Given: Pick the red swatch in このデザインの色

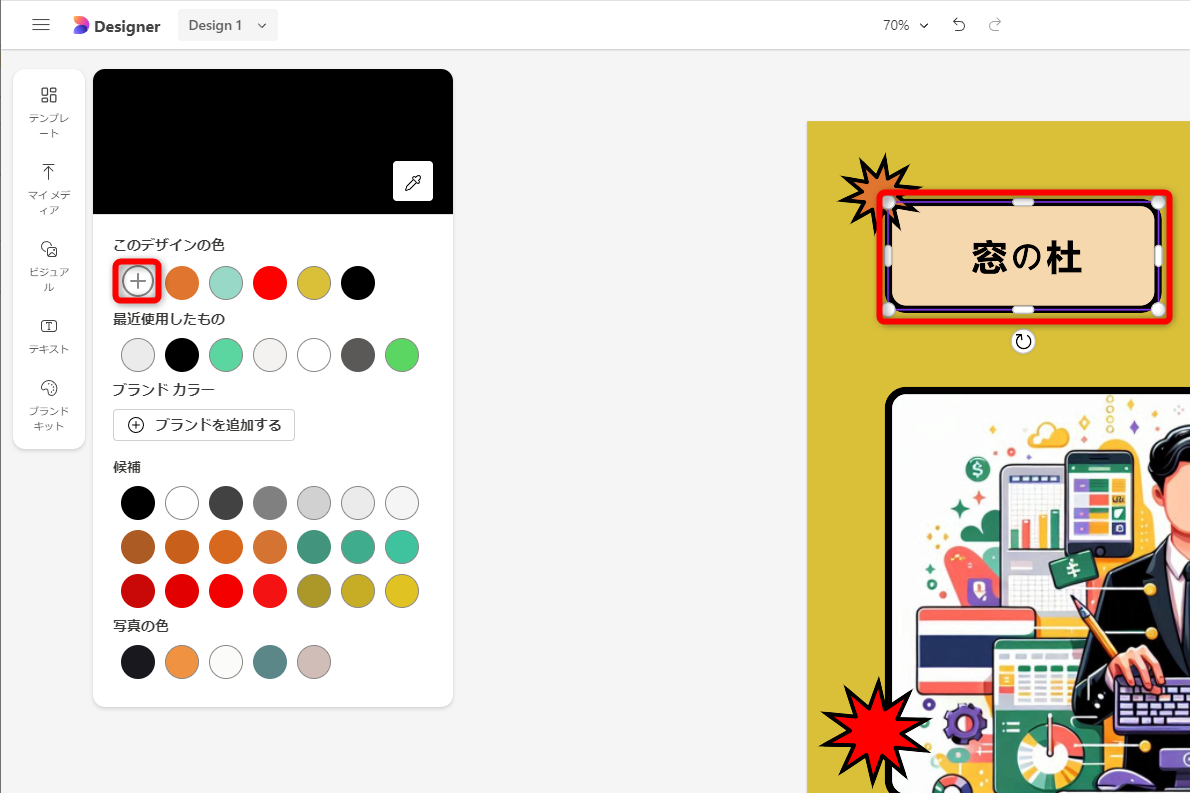Looking at the screenshot, I should (x=270, y=283).
